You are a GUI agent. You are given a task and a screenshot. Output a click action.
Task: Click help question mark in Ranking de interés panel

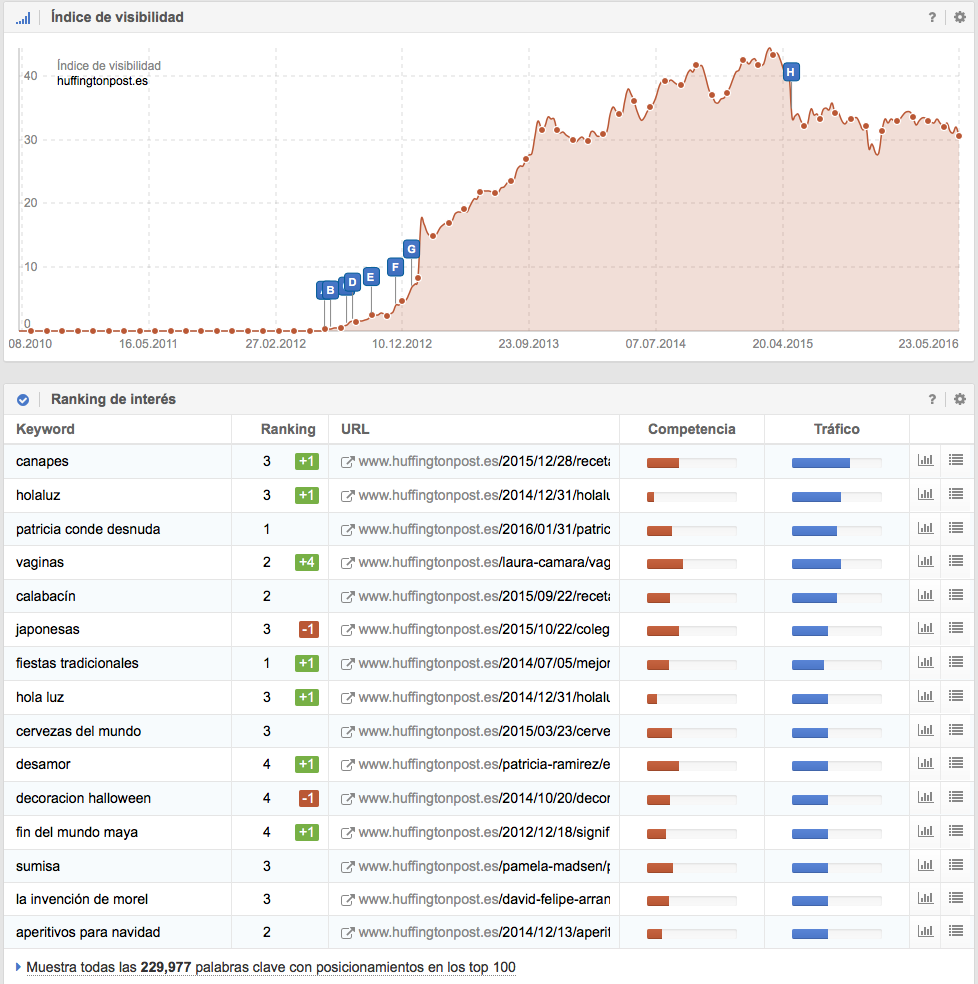tap(932, 399)
